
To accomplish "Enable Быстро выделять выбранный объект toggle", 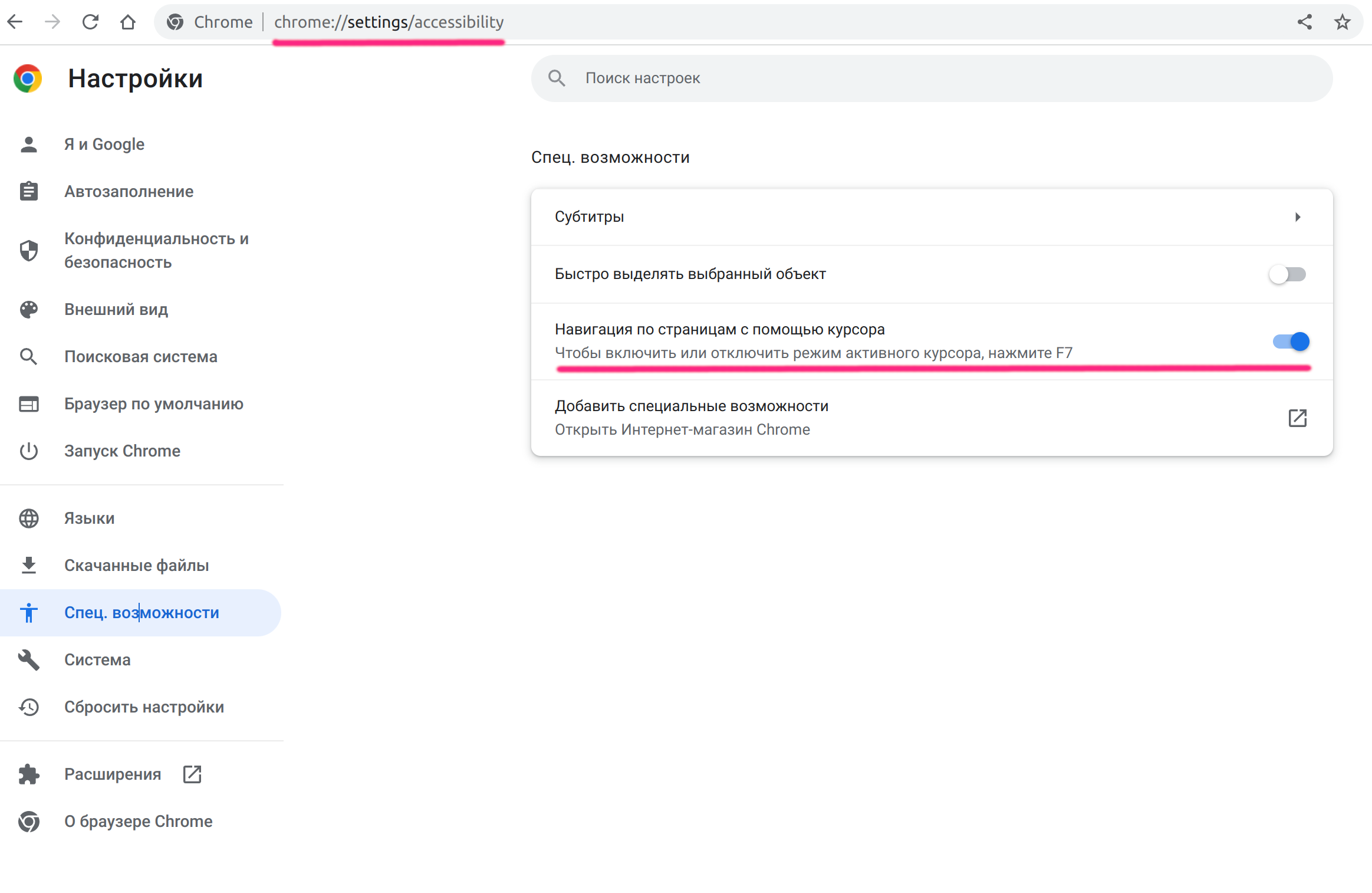I will point(1289,273).
